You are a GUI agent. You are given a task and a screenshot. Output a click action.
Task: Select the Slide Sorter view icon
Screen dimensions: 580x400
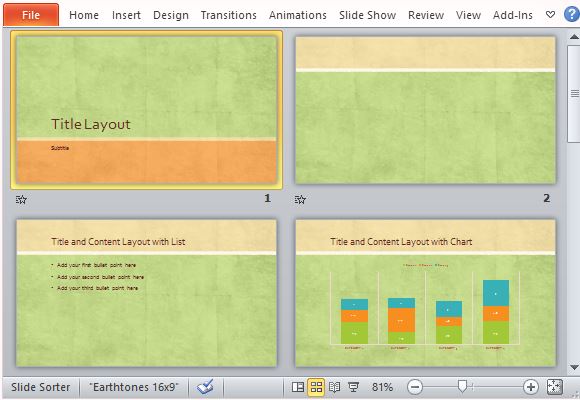coord(316,387)
